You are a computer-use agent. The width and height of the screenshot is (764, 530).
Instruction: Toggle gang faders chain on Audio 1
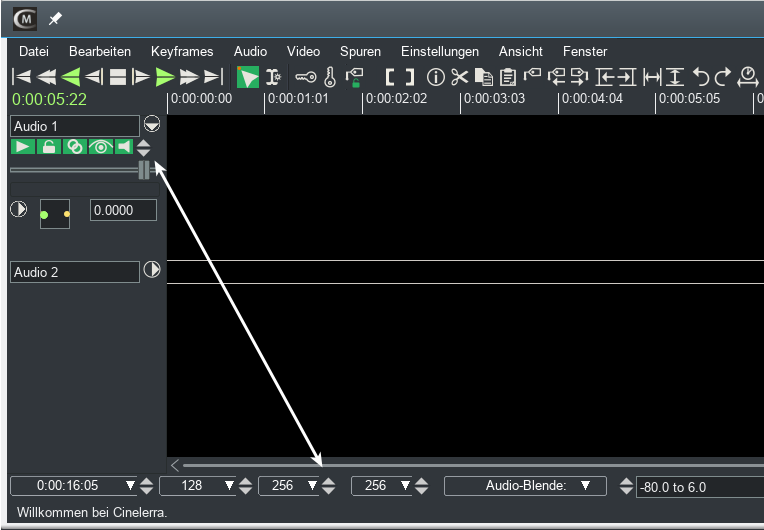click(x=75, y=147)
